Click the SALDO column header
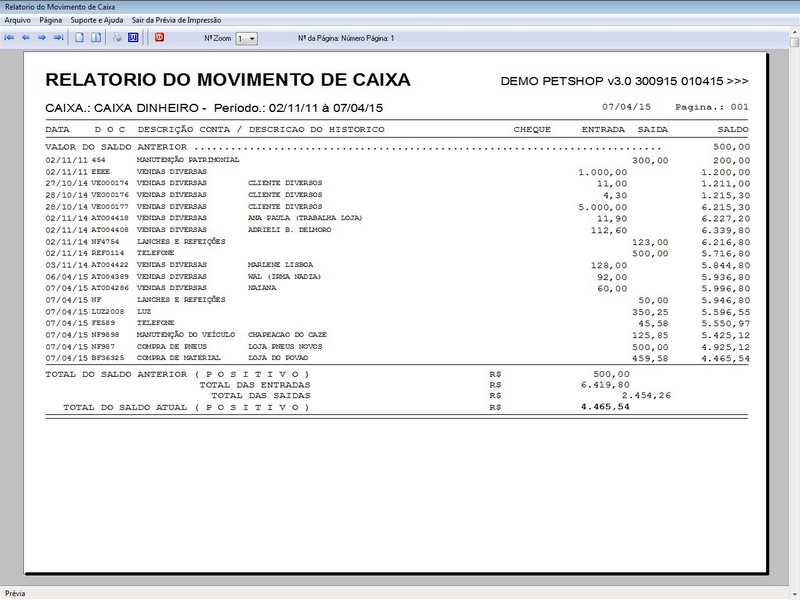Screen dimensions: 800x600 [733, 130]
